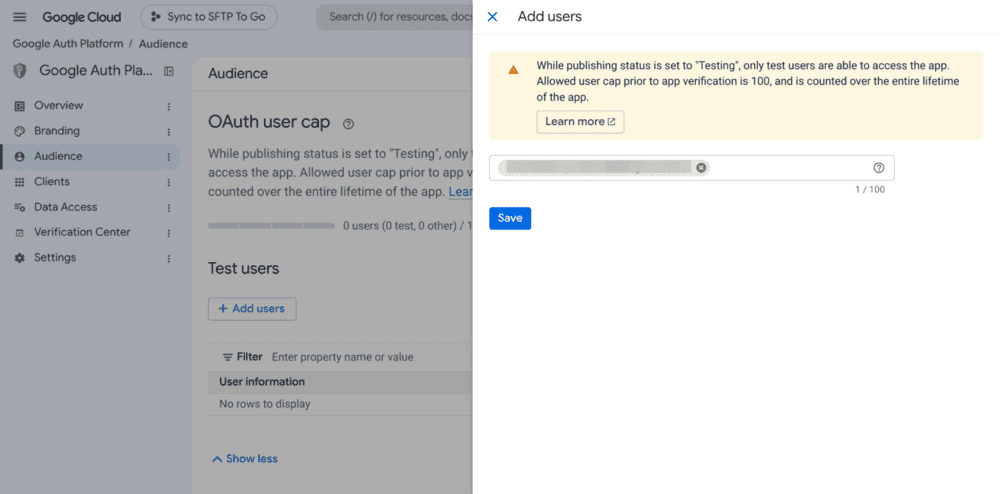1000x494 pixels.
Task: Click the user cap progress bar
Action: pyautogui.click(x=271, y=226)
